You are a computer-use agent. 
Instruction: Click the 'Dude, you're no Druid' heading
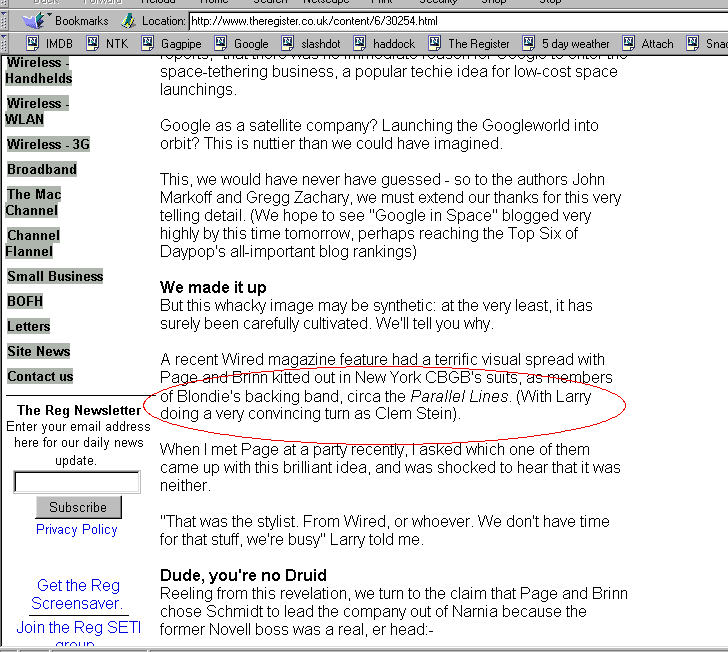(243, 575)
